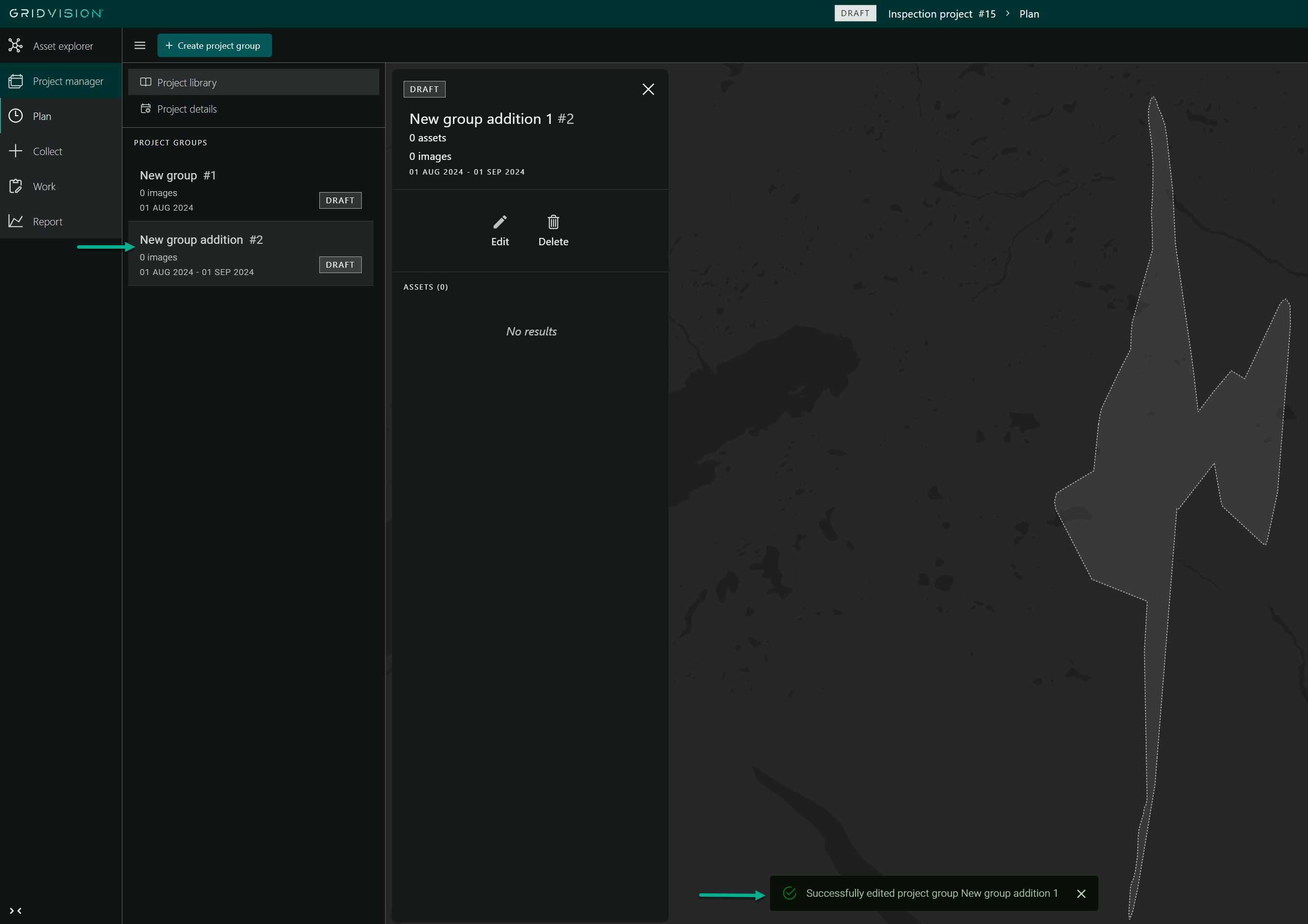Click the Project manager sidebar icon
Viewport: 1308px width, 924px height.
pyautogui.click(x=16, y=81)
